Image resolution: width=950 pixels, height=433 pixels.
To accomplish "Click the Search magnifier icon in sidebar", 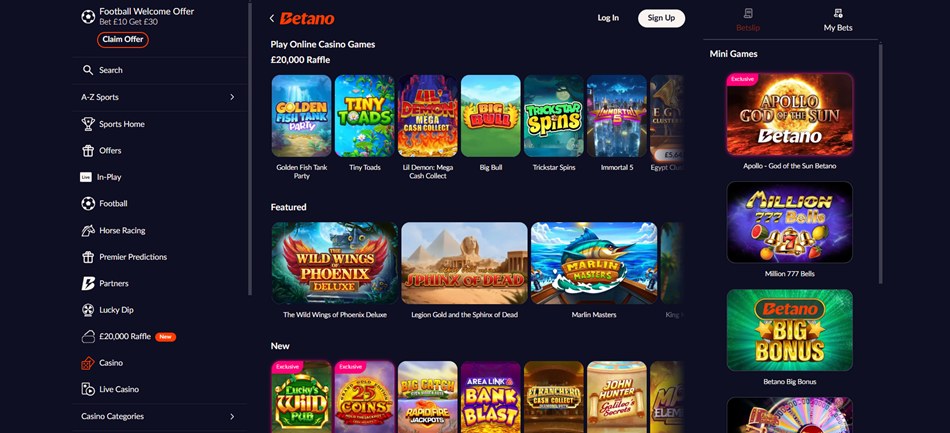I will [x=88, y=70].
